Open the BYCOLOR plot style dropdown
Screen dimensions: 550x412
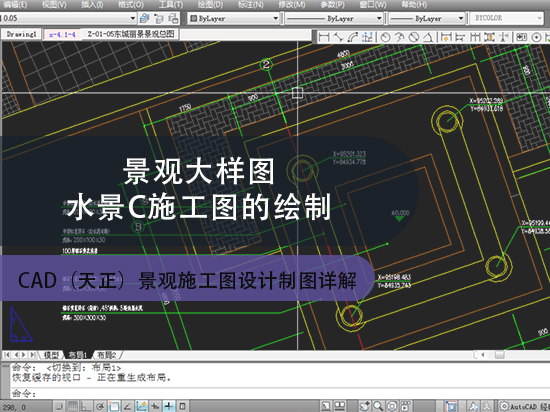click(507, 18)
